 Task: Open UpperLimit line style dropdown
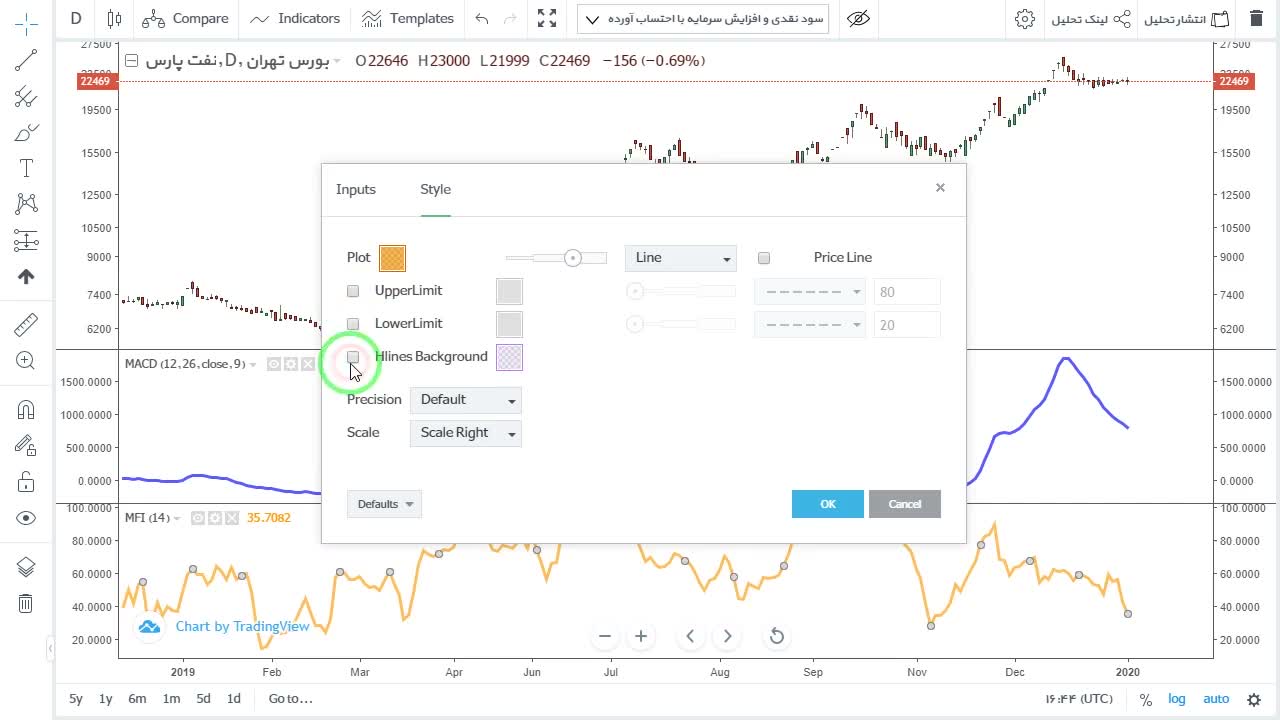point(809,292)
